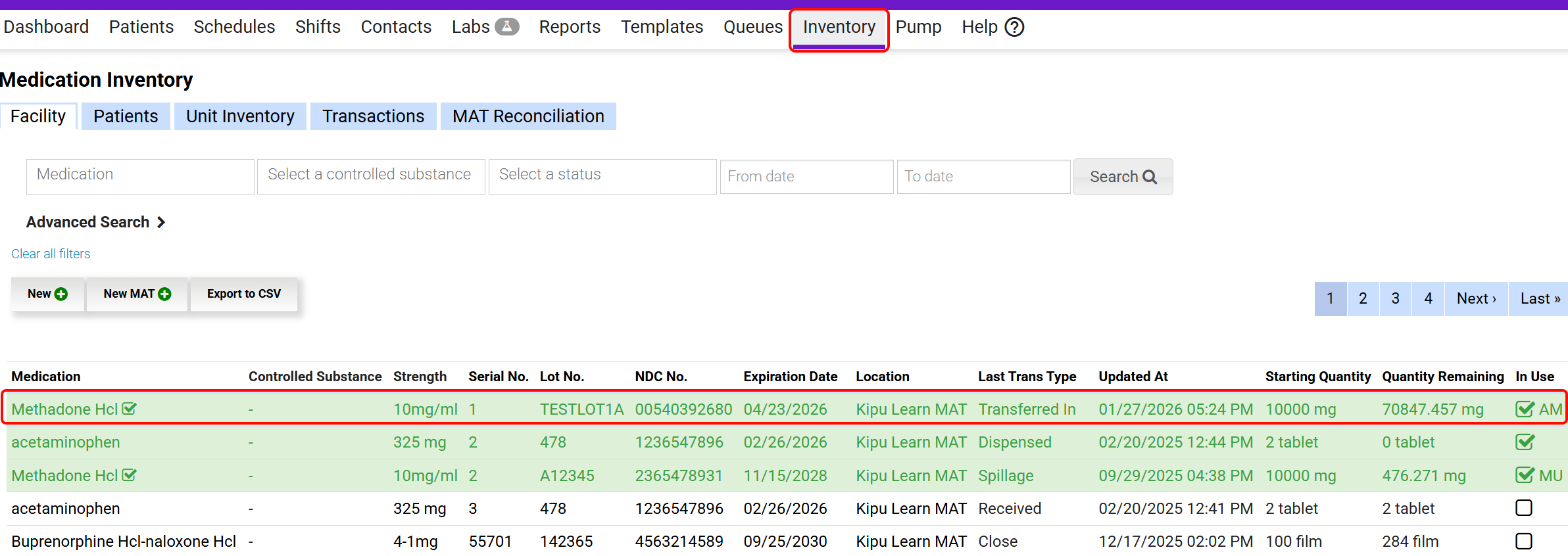Uncheck In Use for acetaminophen serial 2
Screen dimensions: 1568x556
(x=1525, y=442)
